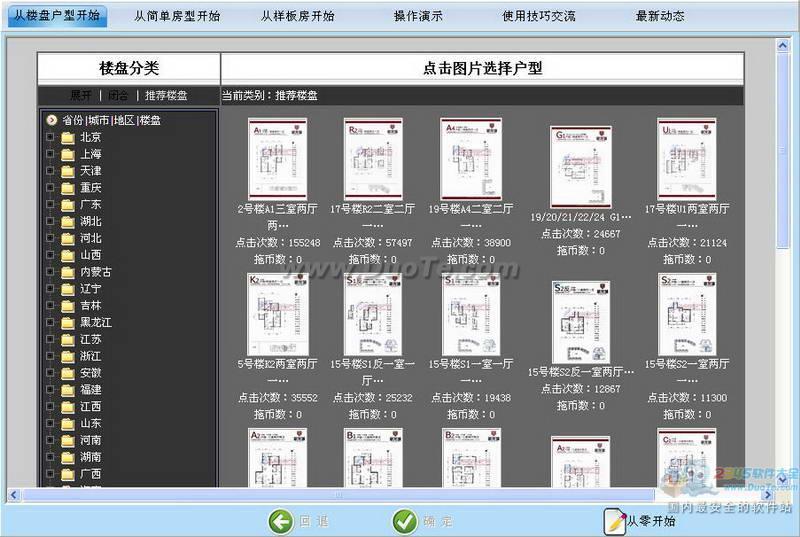Collapse all tree nodes with 闭合
The image size is (800, 537).
coord(118,96)
